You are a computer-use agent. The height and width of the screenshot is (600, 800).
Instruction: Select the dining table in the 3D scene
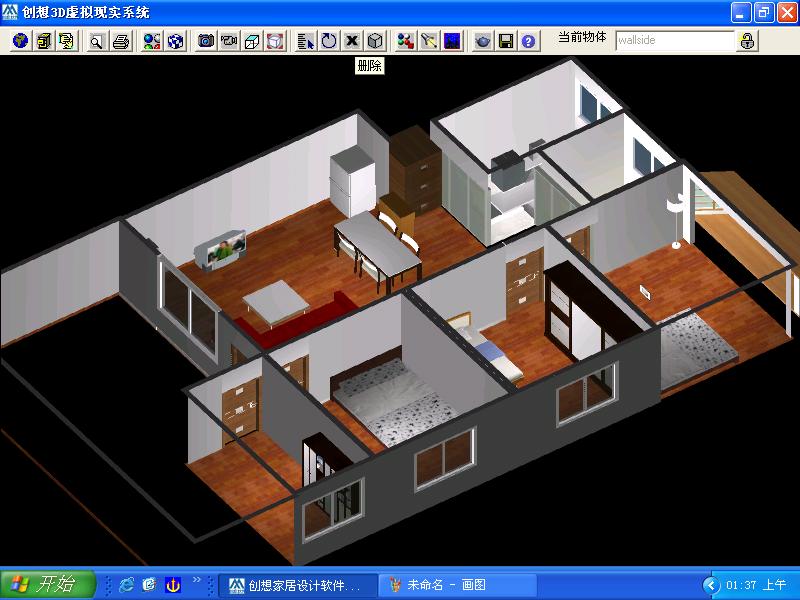(378, 243)
